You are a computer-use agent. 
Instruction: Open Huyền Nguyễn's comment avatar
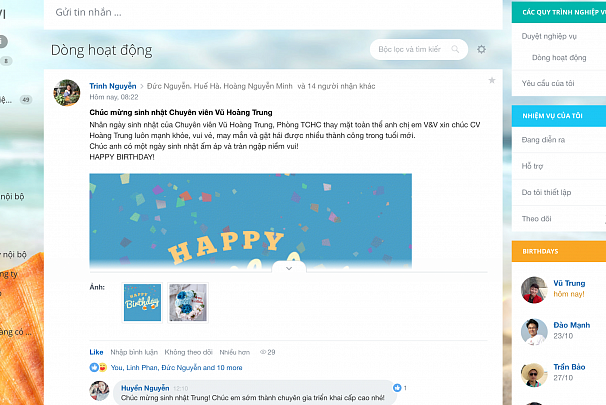coord(99,391)
